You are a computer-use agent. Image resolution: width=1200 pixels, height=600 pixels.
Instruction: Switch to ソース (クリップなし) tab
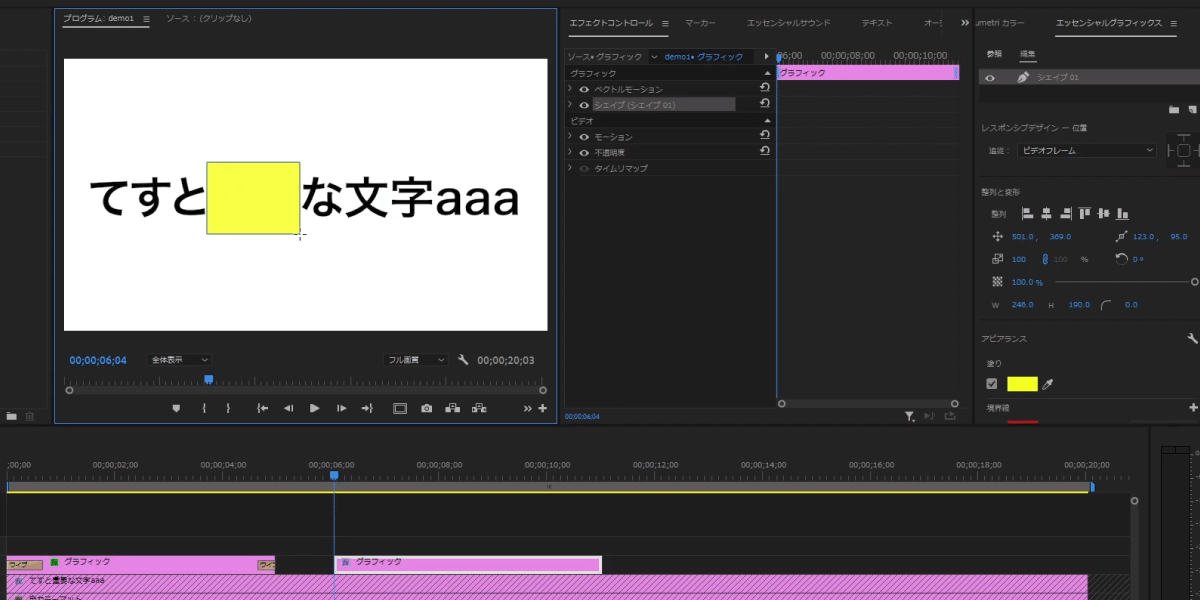[x=209, y=19]
